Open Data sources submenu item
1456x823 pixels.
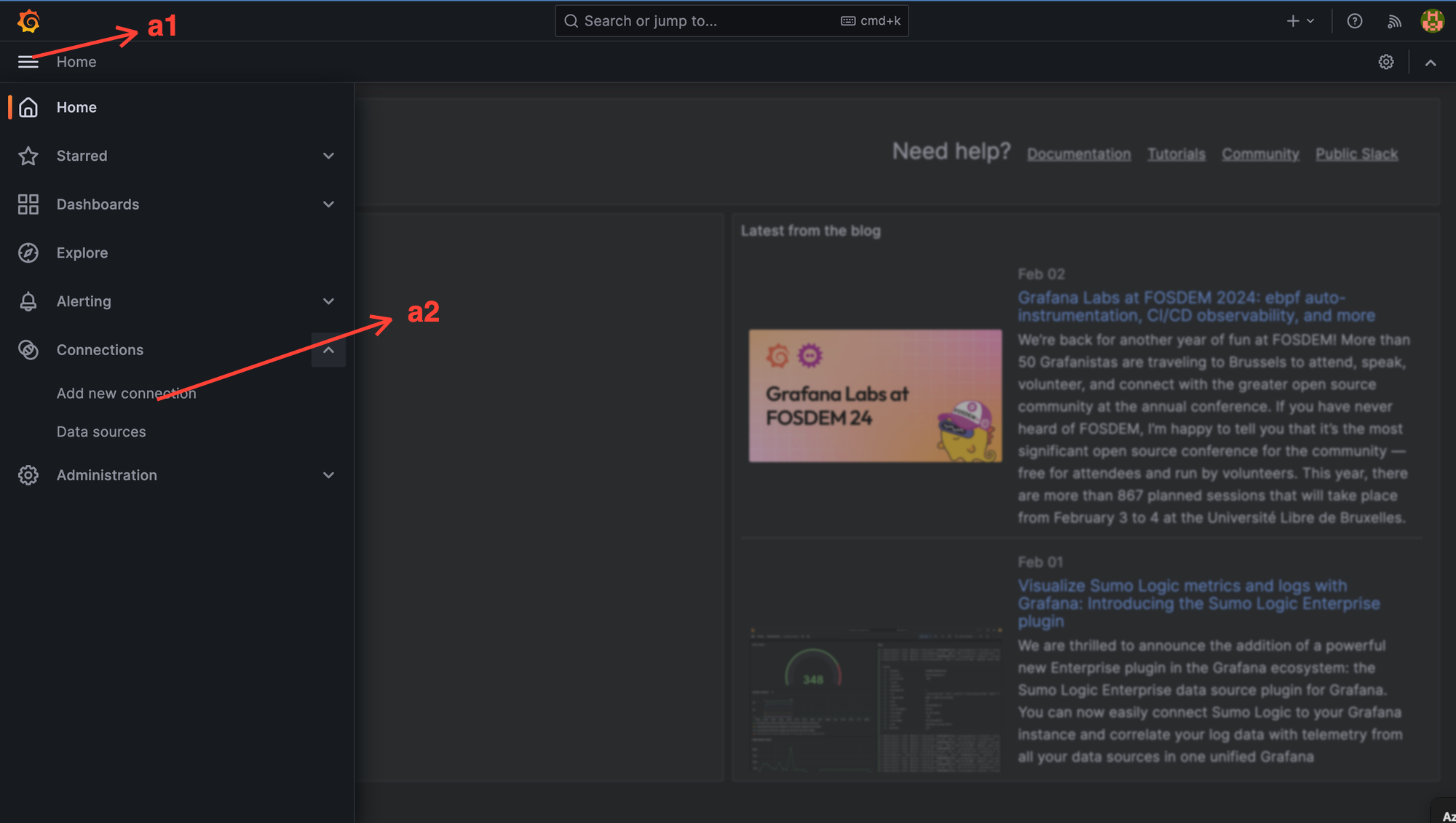(101, 432)
